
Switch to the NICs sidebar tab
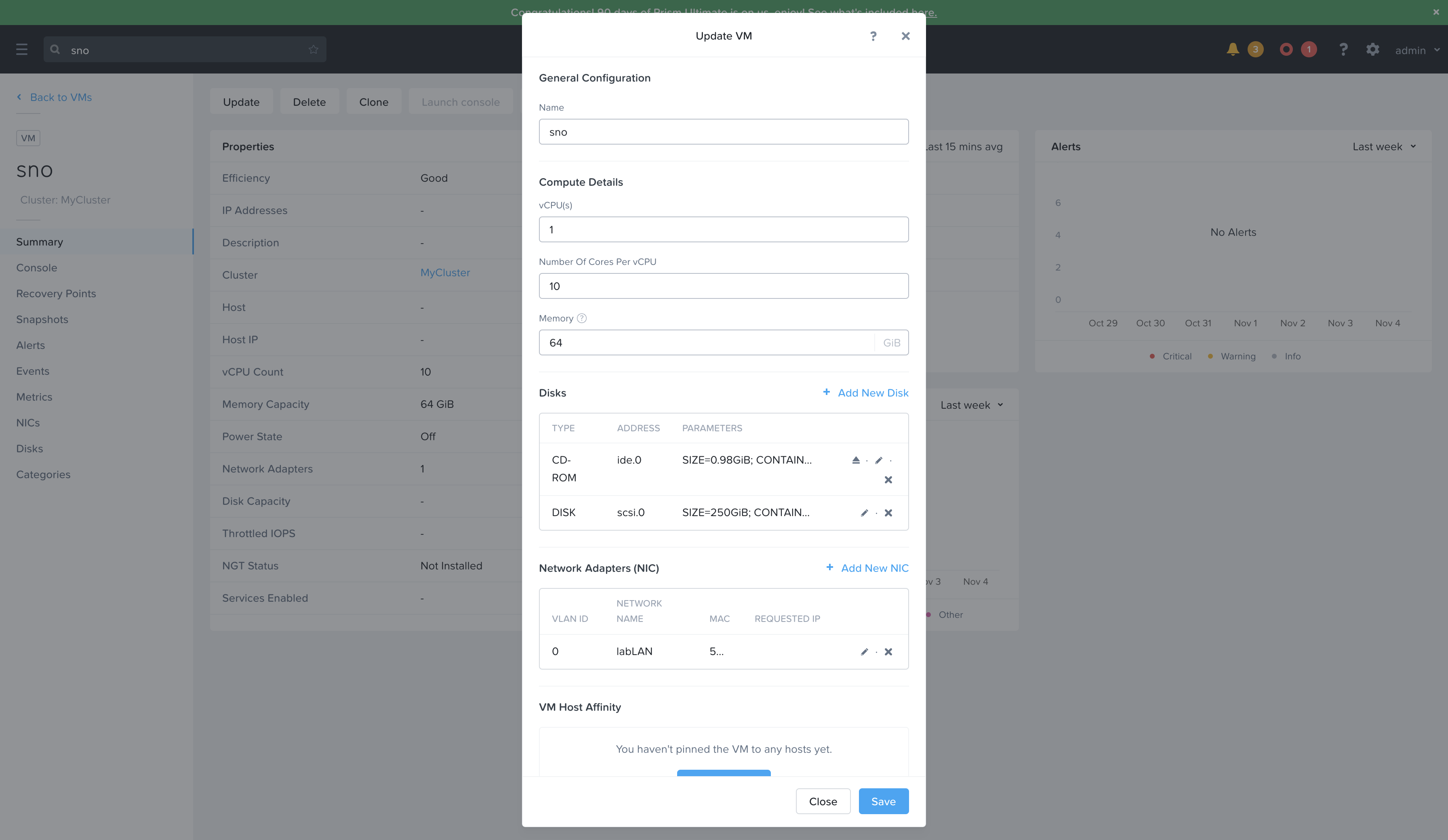(x=27, y=423)
